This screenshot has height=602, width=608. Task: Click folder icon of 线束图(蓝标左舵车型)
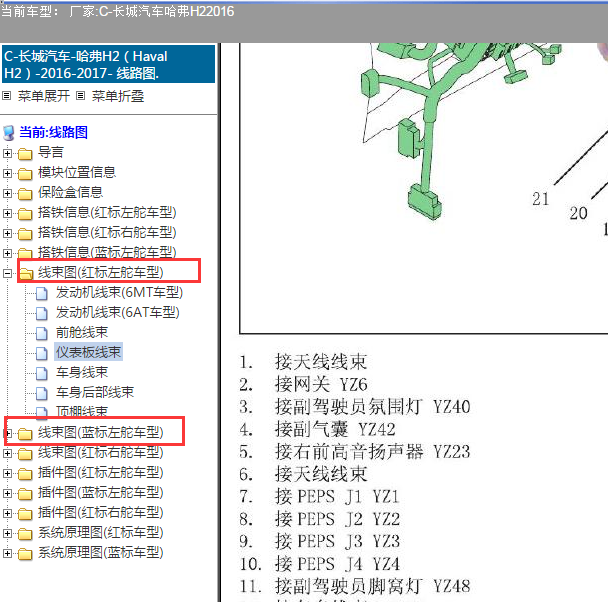(25, 433)
